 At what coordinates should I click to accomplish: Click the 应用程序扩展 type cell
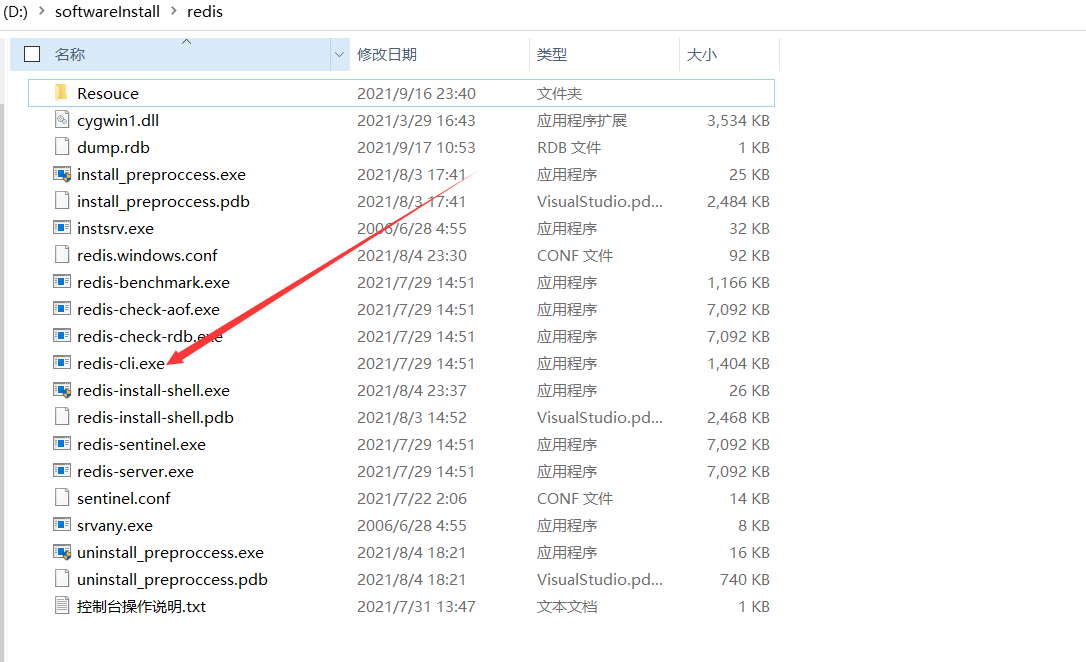(x=581, y=120)
